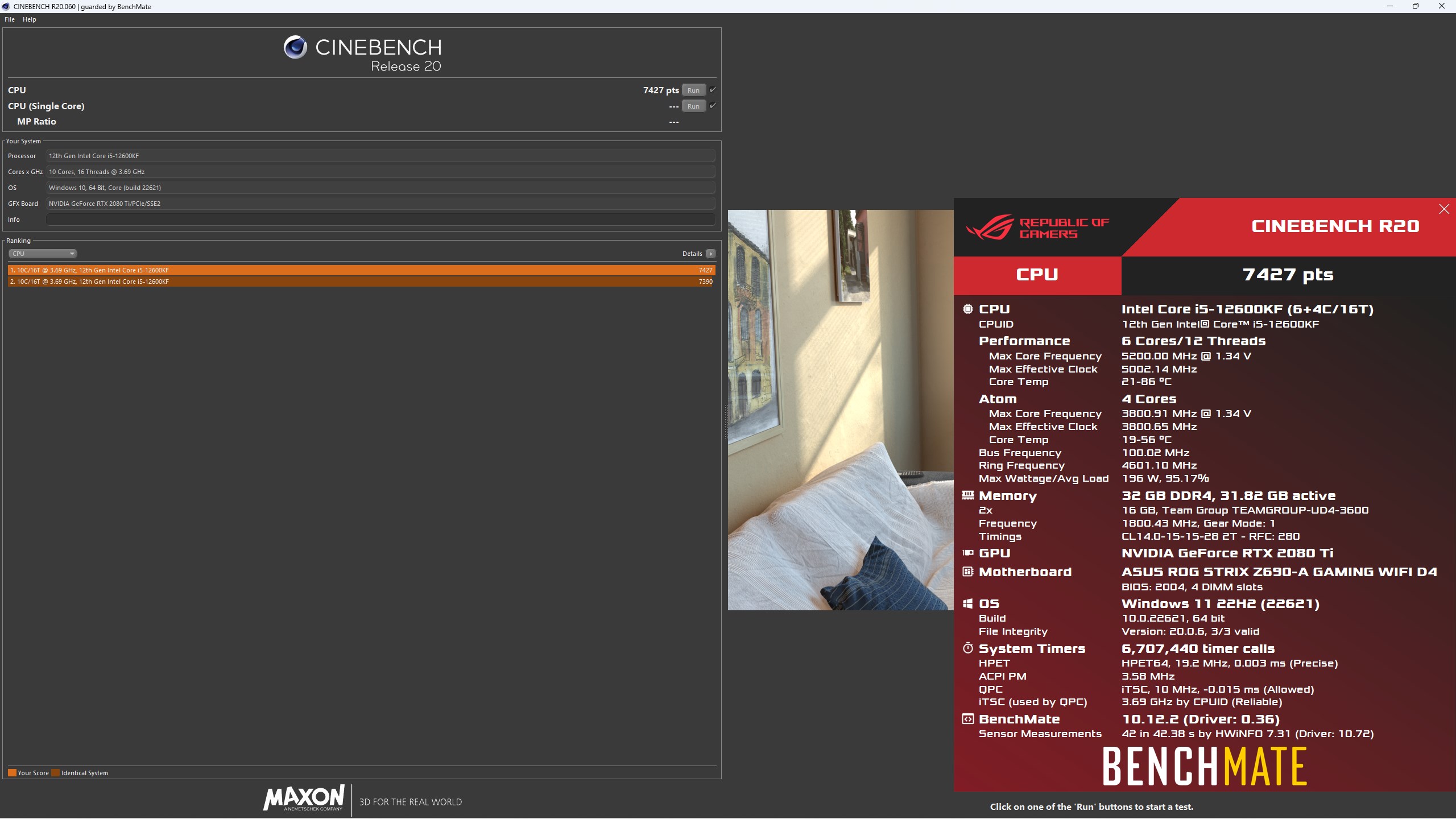This screenshot has width=1456, height=819.
Task: Click the rendered room image preview
Action: (841, 410)
